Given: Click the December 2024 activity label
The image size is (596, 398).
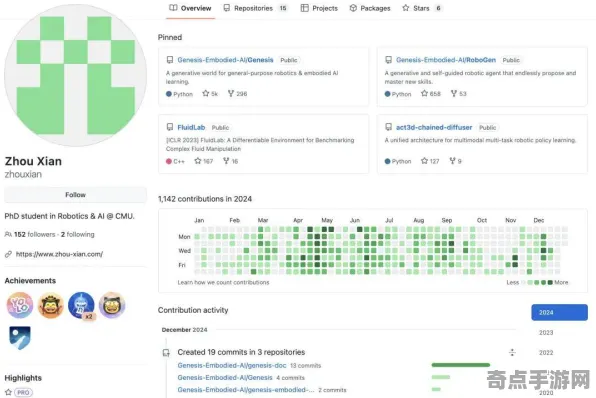Looking at the screenshot, I should click(x=184, y=330).
